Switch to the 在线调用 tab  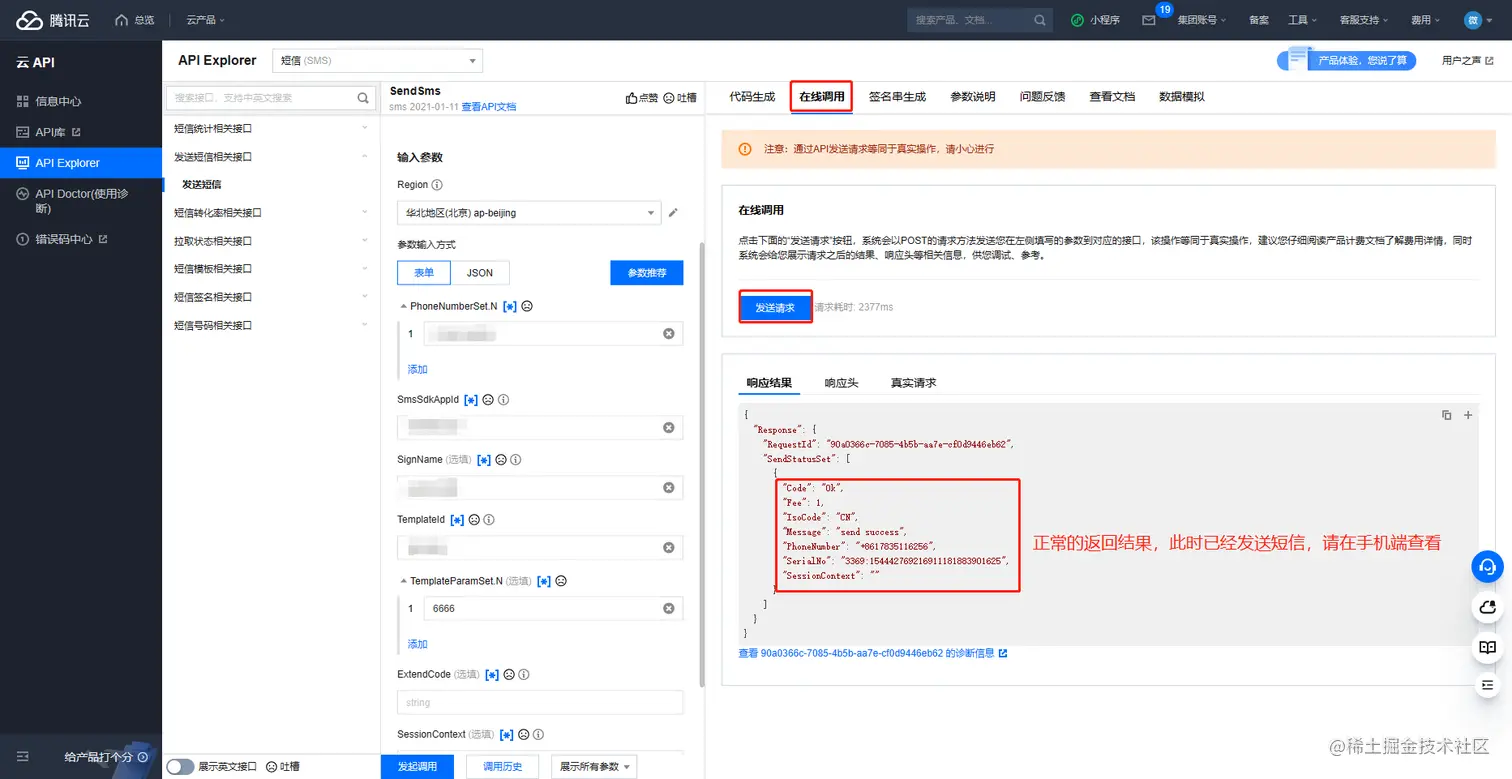pyautogui.click(x=822, y=97)
